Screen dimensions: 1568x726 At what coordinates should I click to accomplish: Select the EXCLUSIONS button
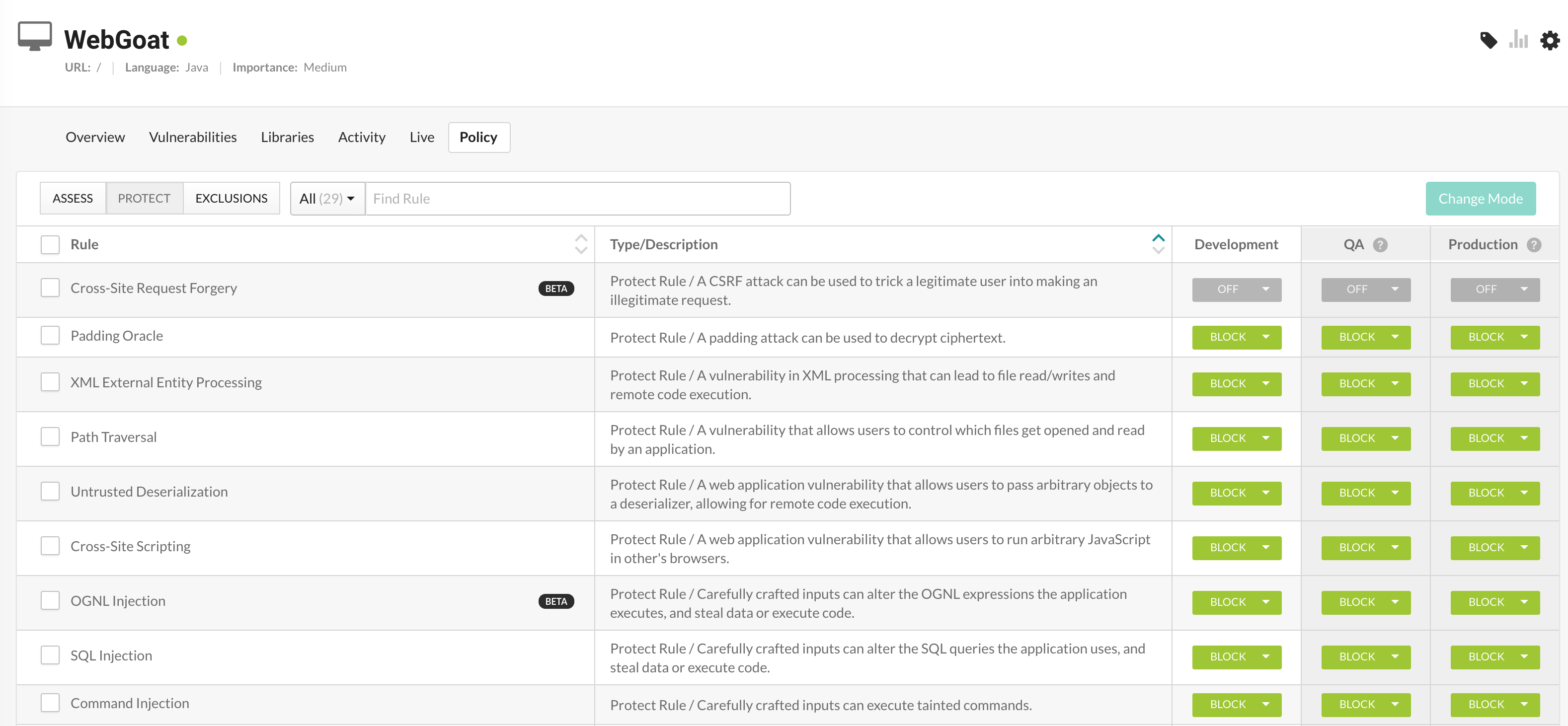[x=232, y=199]
